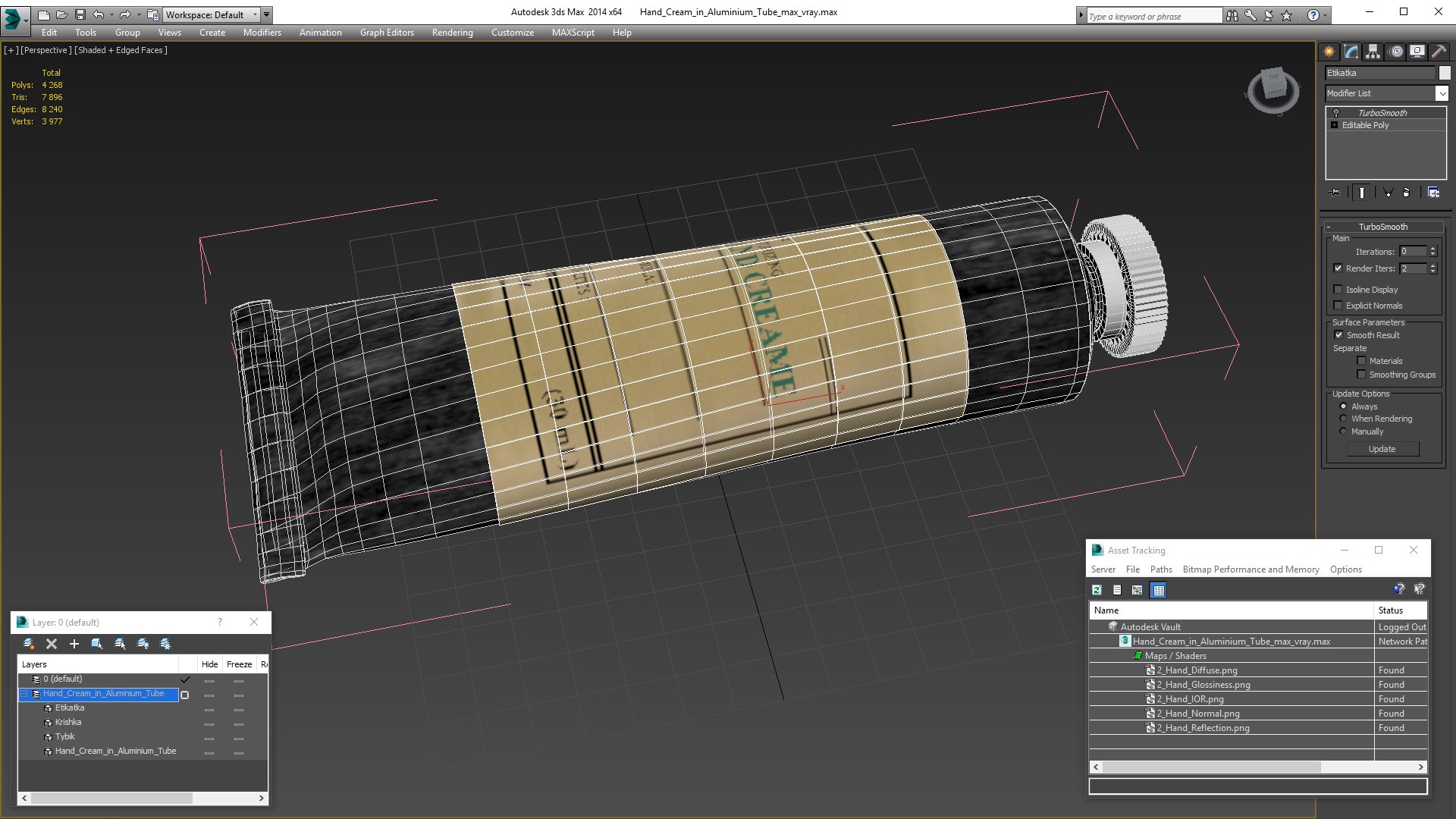Expand the Editable Poly sub-objects
The image size is (1456, 819).
(1335, 125)
